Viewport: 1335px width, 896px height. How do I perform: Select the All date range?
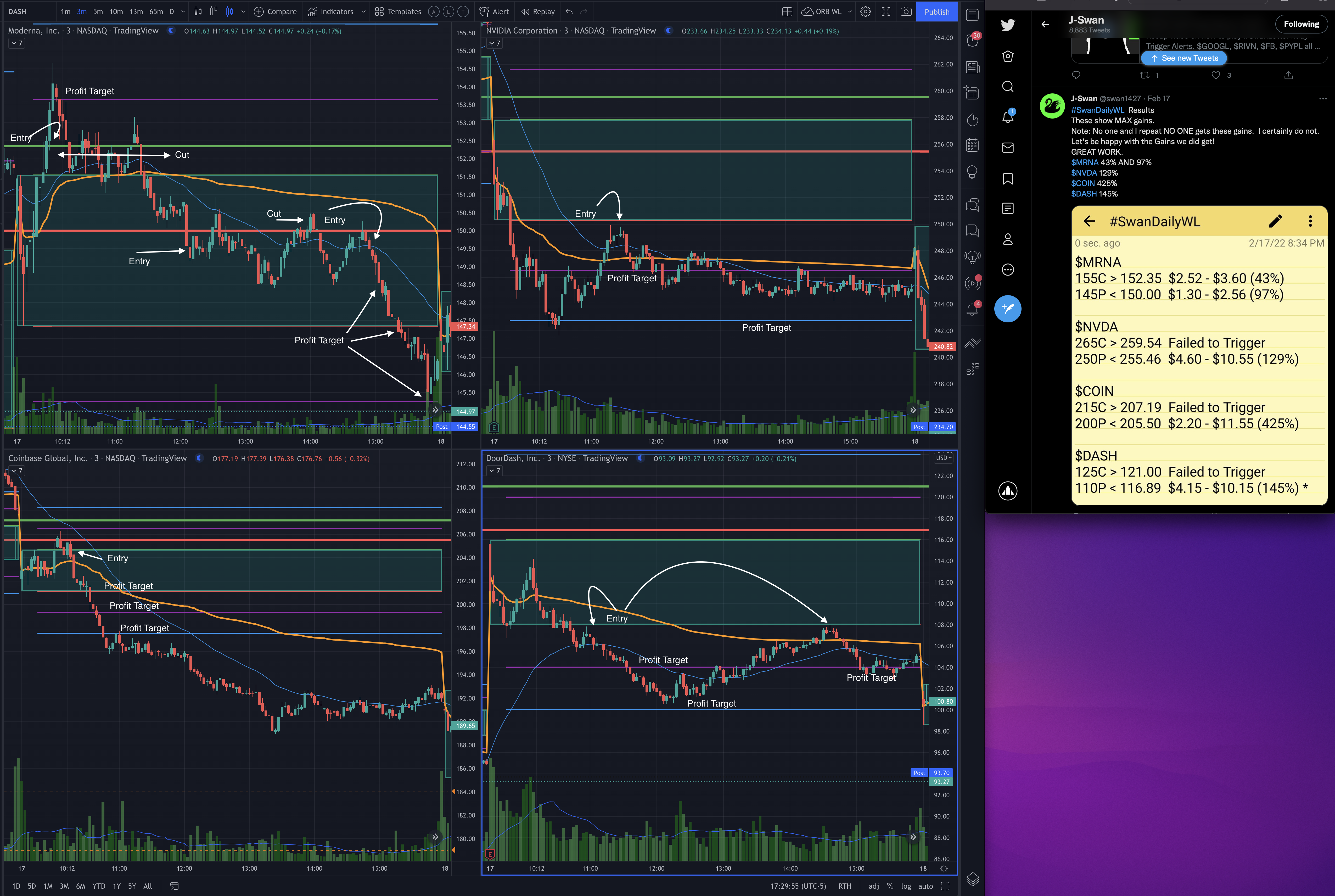click(x=147, y=886)
